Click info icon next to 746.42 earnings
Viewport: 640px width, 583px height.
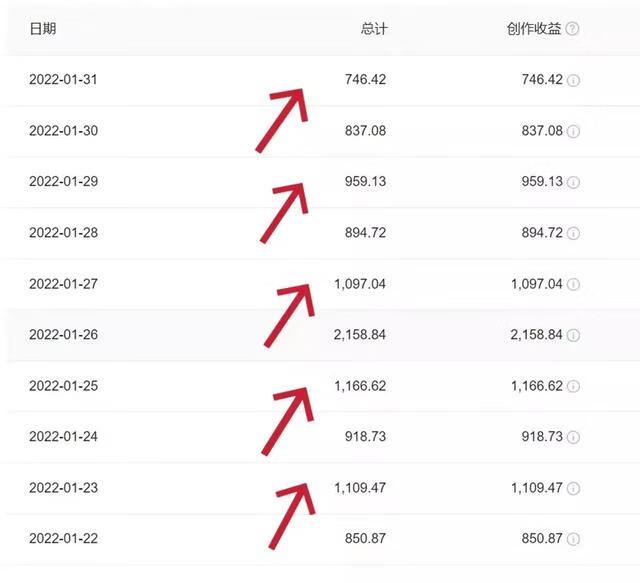pos(573,80)
